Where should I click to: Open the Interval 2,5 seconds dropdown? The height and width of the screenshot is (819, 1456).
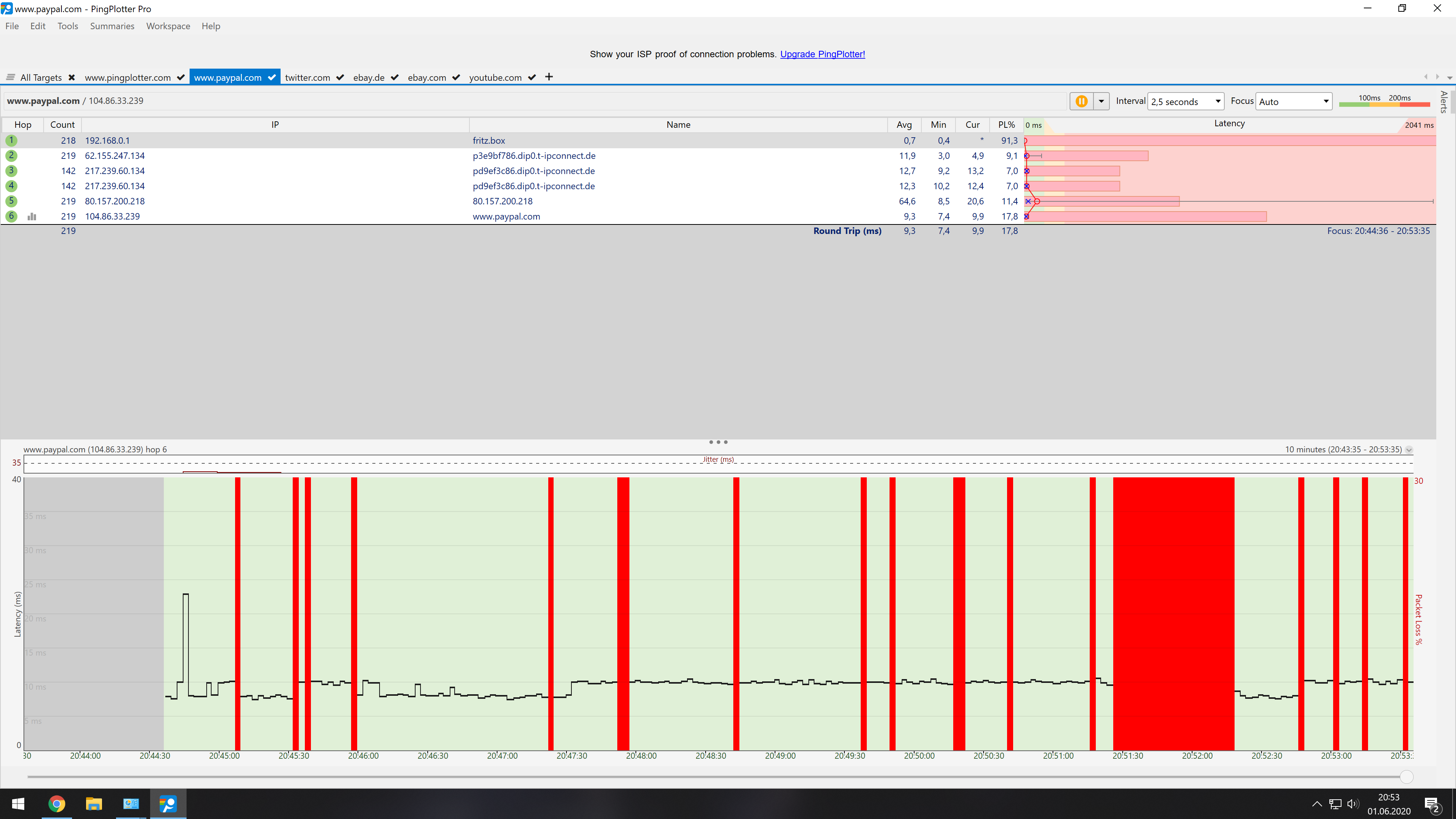click(1185, 102)
